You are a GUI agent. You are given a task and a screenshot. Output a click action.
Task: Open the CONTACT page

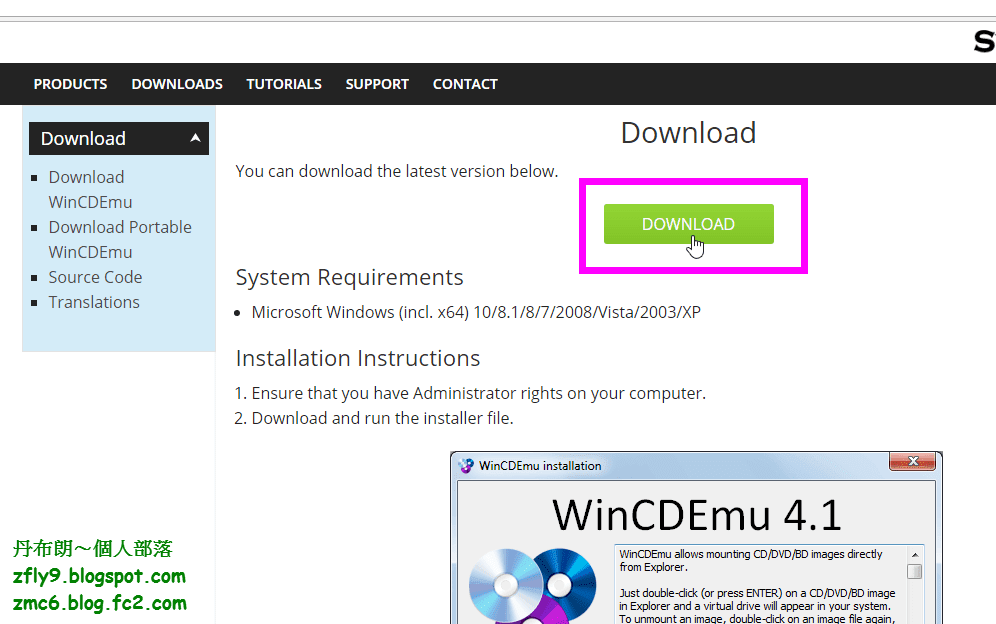click(465, 84)
